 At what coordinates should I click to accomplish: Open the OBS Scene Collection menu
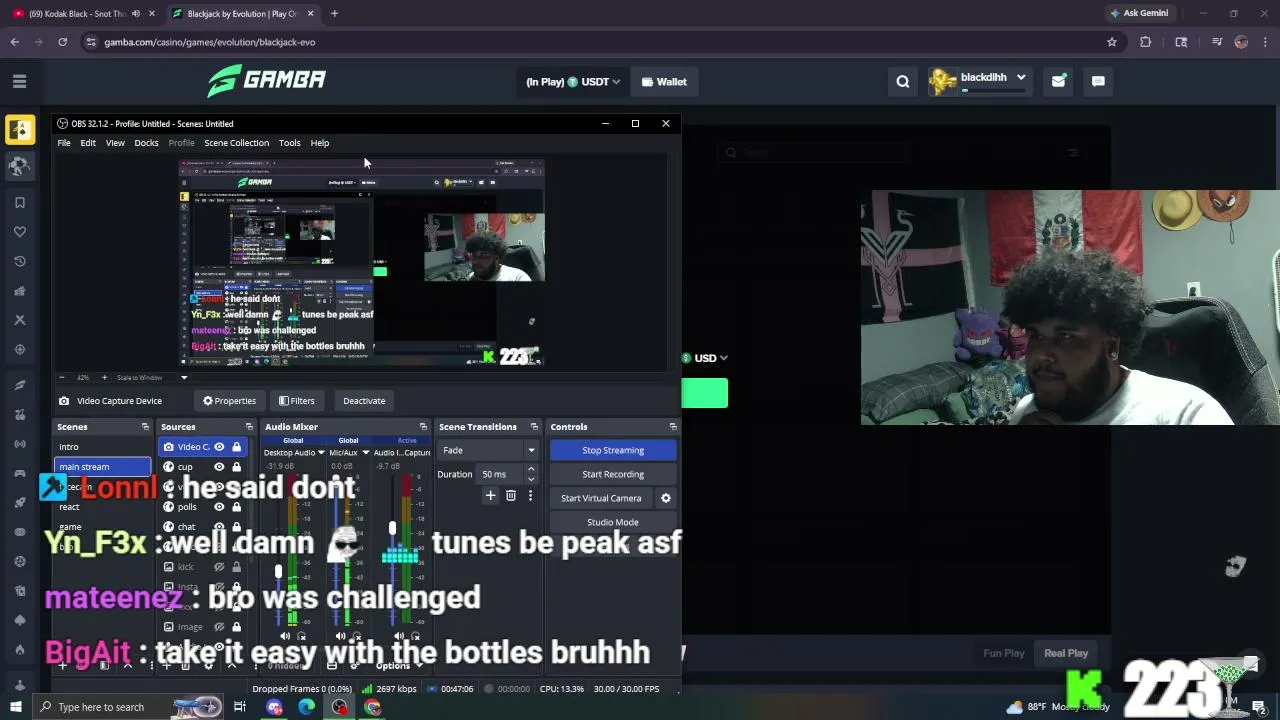tap(236, 143)
